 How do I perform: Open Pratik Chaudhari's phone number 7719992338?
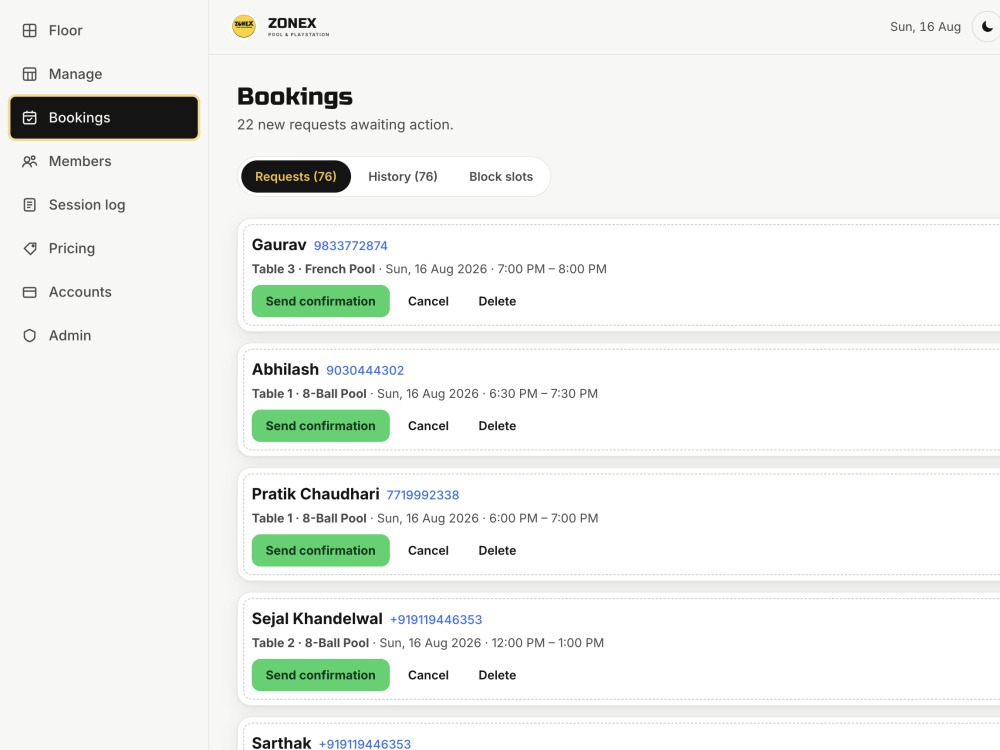(x=422, y=495)
